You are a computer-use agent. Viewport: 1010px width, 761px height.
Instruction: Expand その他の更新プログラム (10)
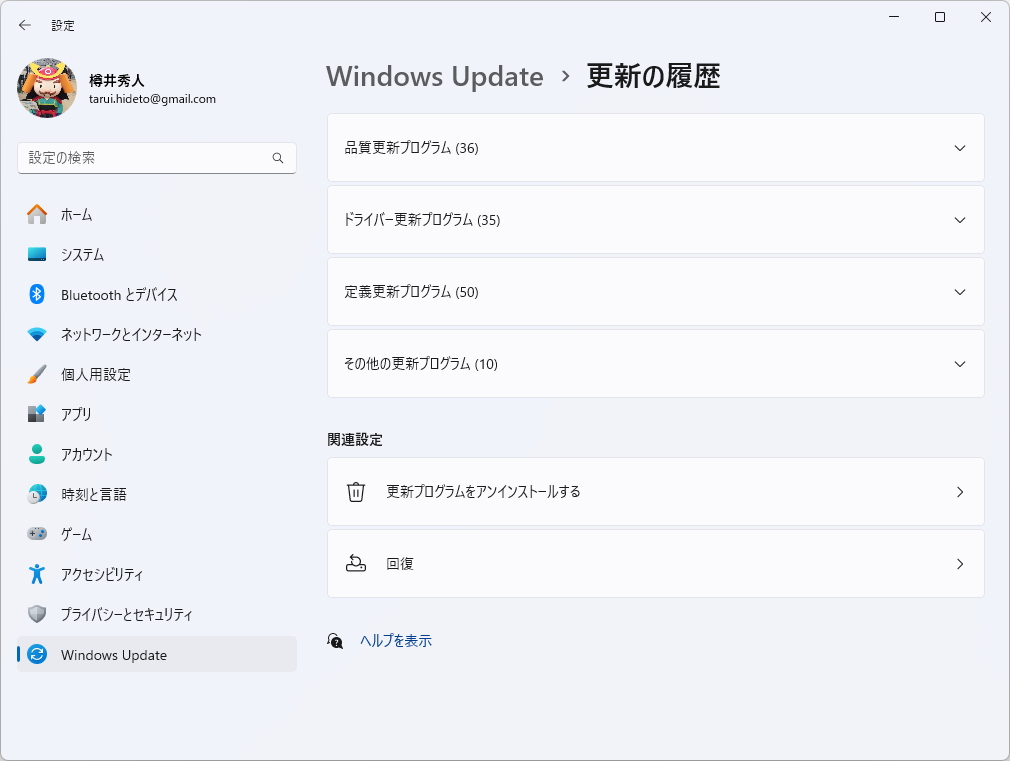[x=655, y=364]
